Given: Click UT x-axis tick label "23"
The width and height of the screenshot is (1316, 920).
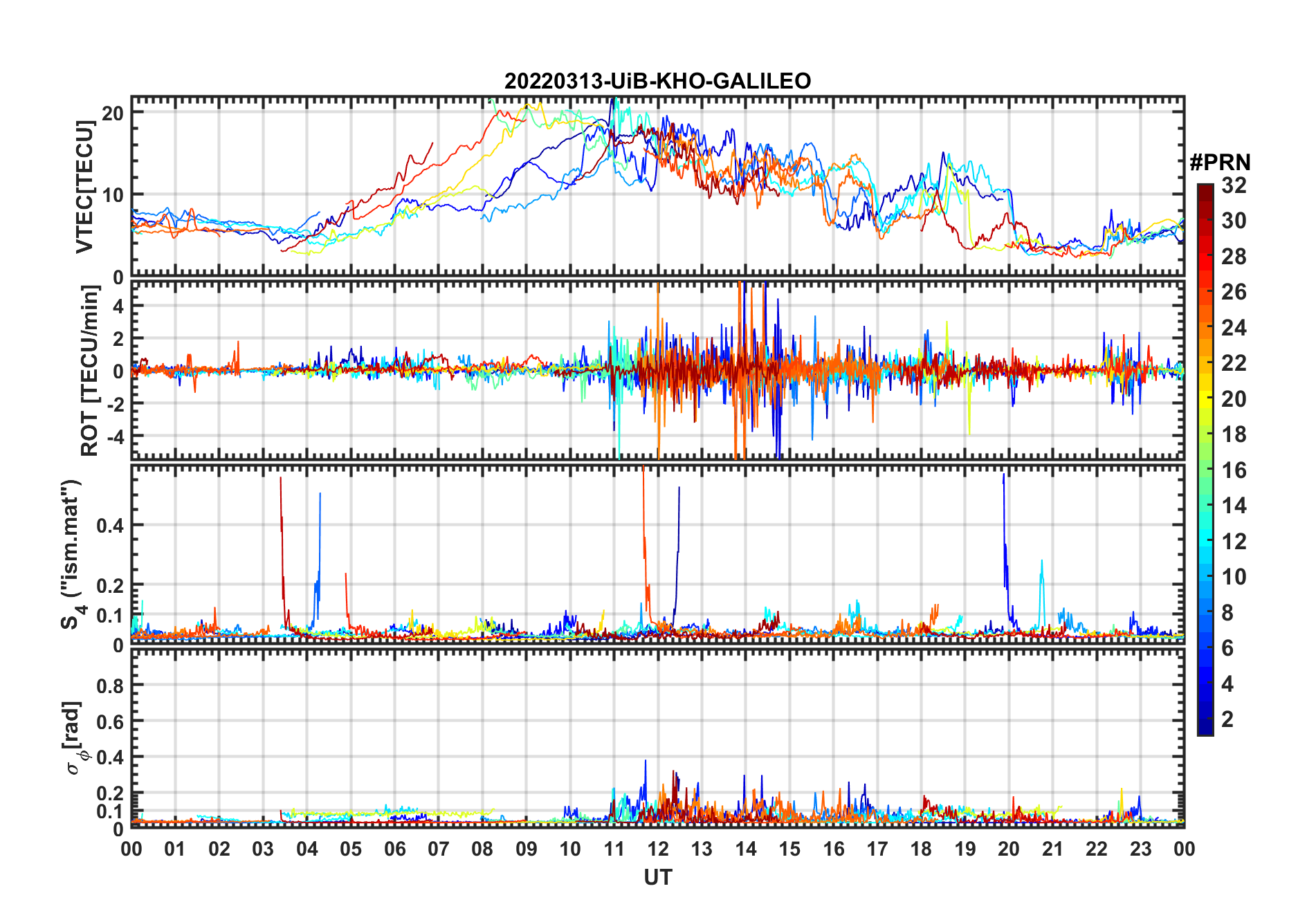Looking at the screenshot, I should [x=1141, y=849].
